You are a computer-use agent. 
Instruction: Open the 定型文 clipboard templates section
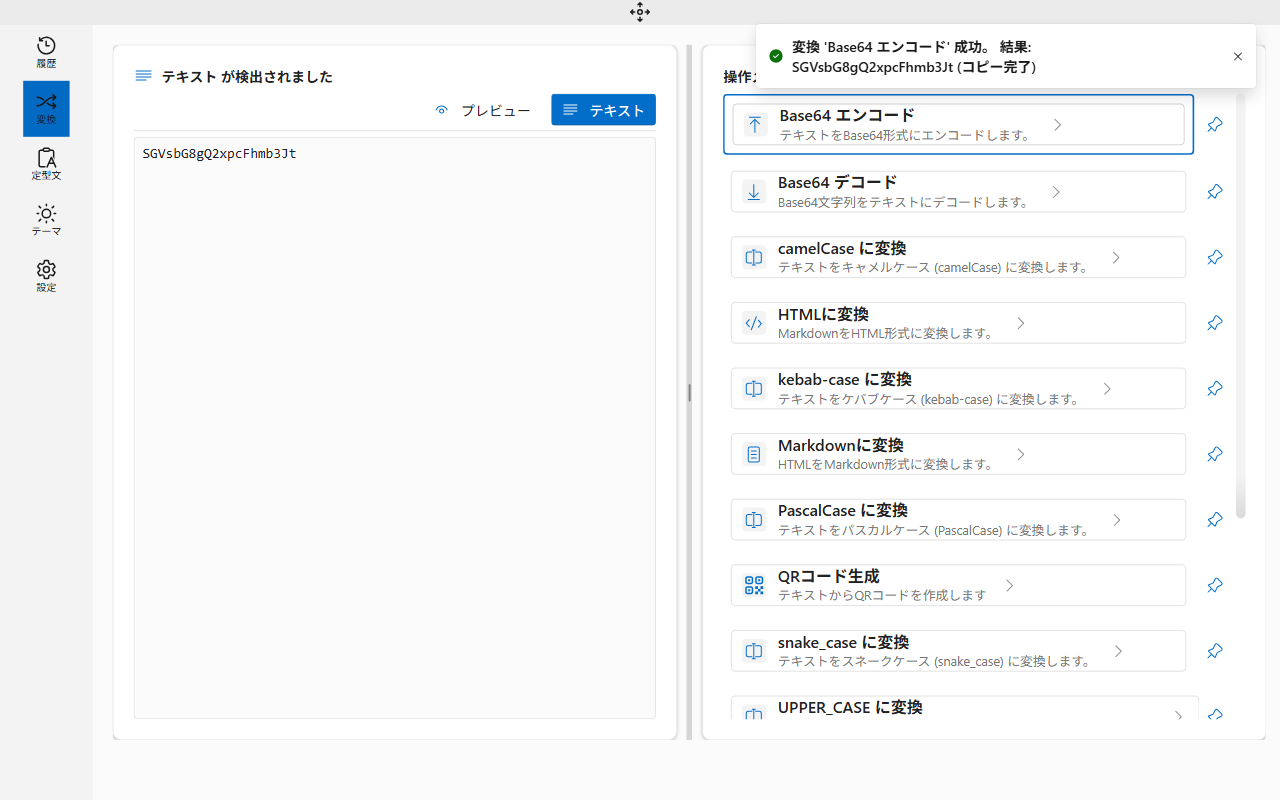pos(46,164)
